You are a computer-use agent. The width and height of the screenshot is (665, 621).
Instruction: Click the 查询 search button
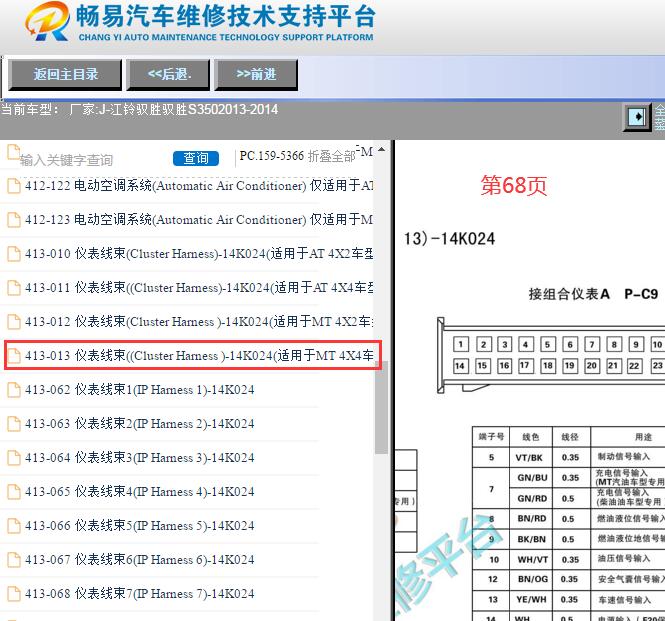[196, 158]
